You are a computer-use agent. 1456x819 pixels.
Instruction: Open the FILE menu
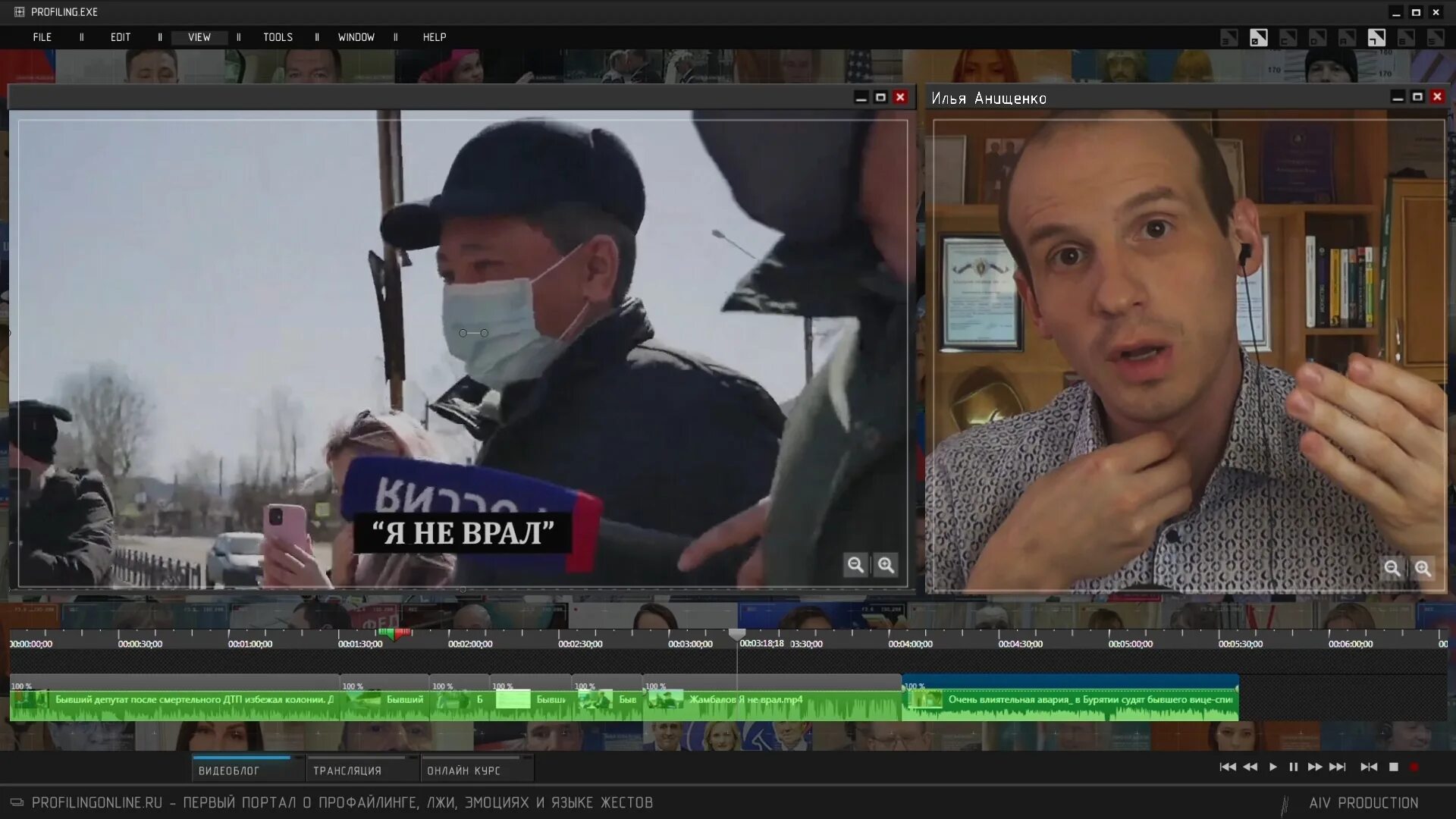click(42, 37)
